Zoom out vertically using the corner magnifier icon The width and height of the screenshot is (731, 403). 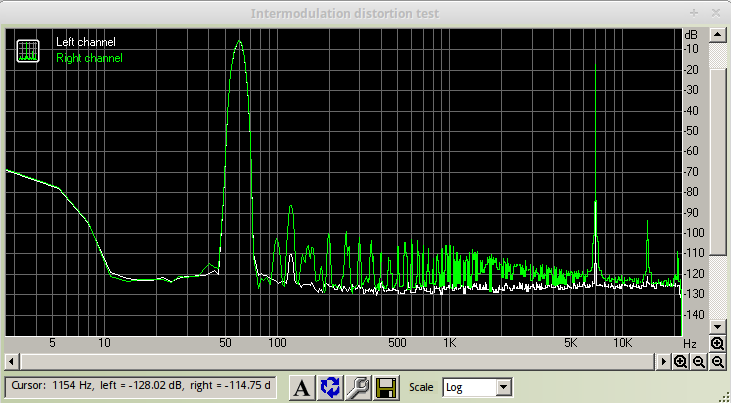tap(717, 361)
